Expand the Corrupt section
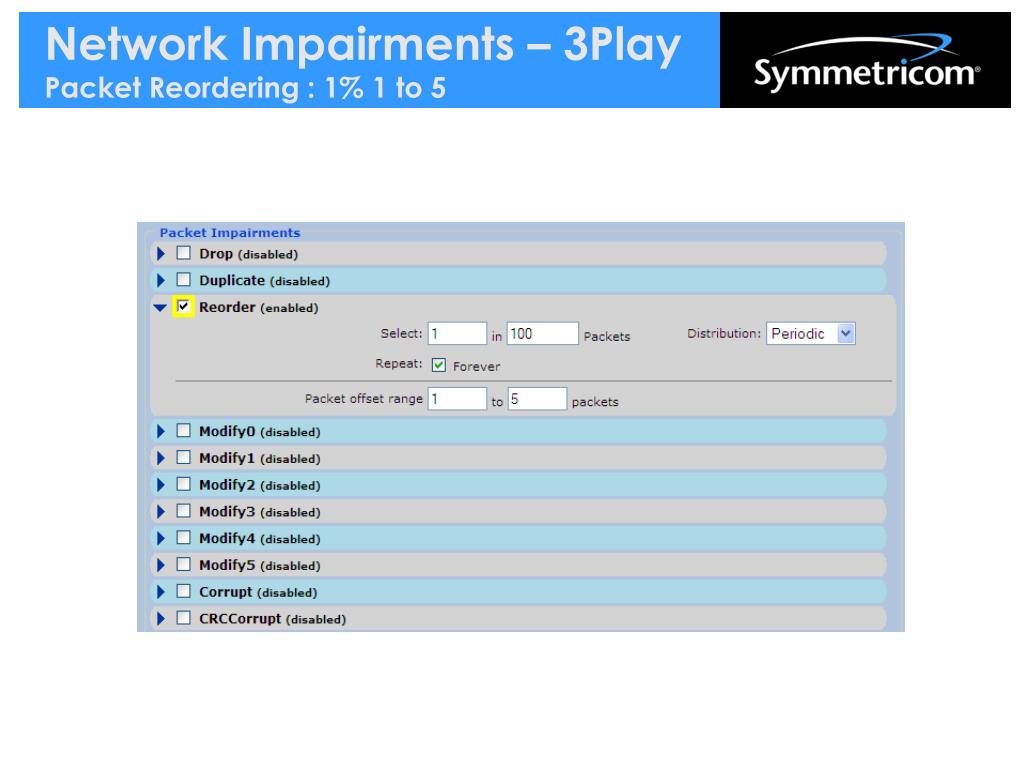This screenshot has width=1024, height=768. click(x=161, y=592)
